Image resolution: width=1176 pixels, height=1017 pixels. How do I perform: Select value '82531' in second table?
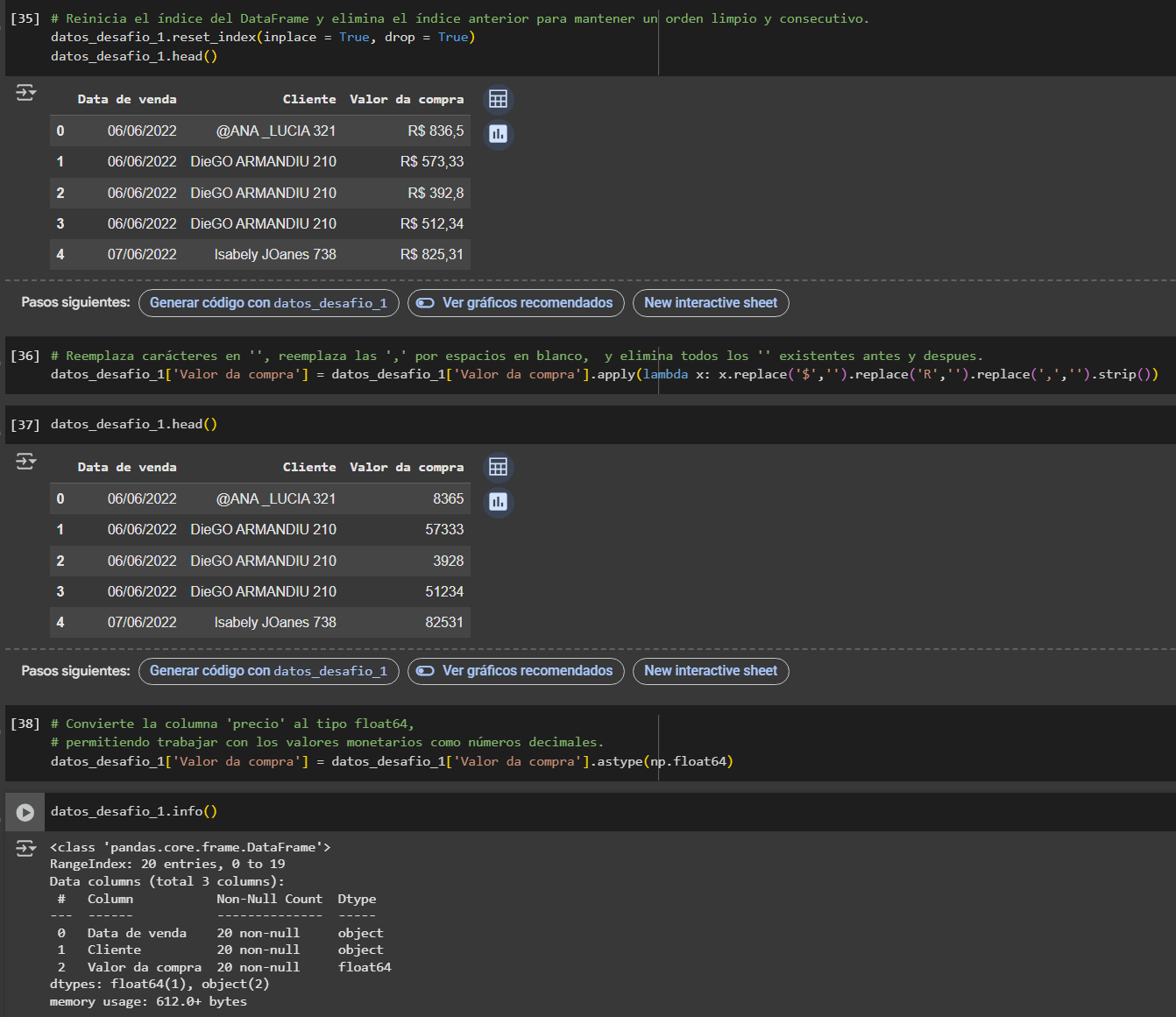[x=444, y=623]
